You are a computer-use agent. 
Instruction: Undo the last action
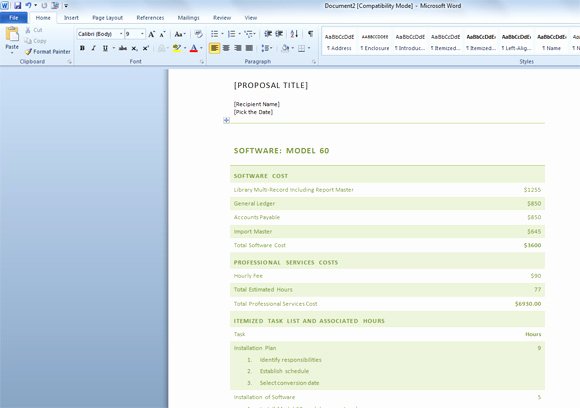click(x=28, y=6)
